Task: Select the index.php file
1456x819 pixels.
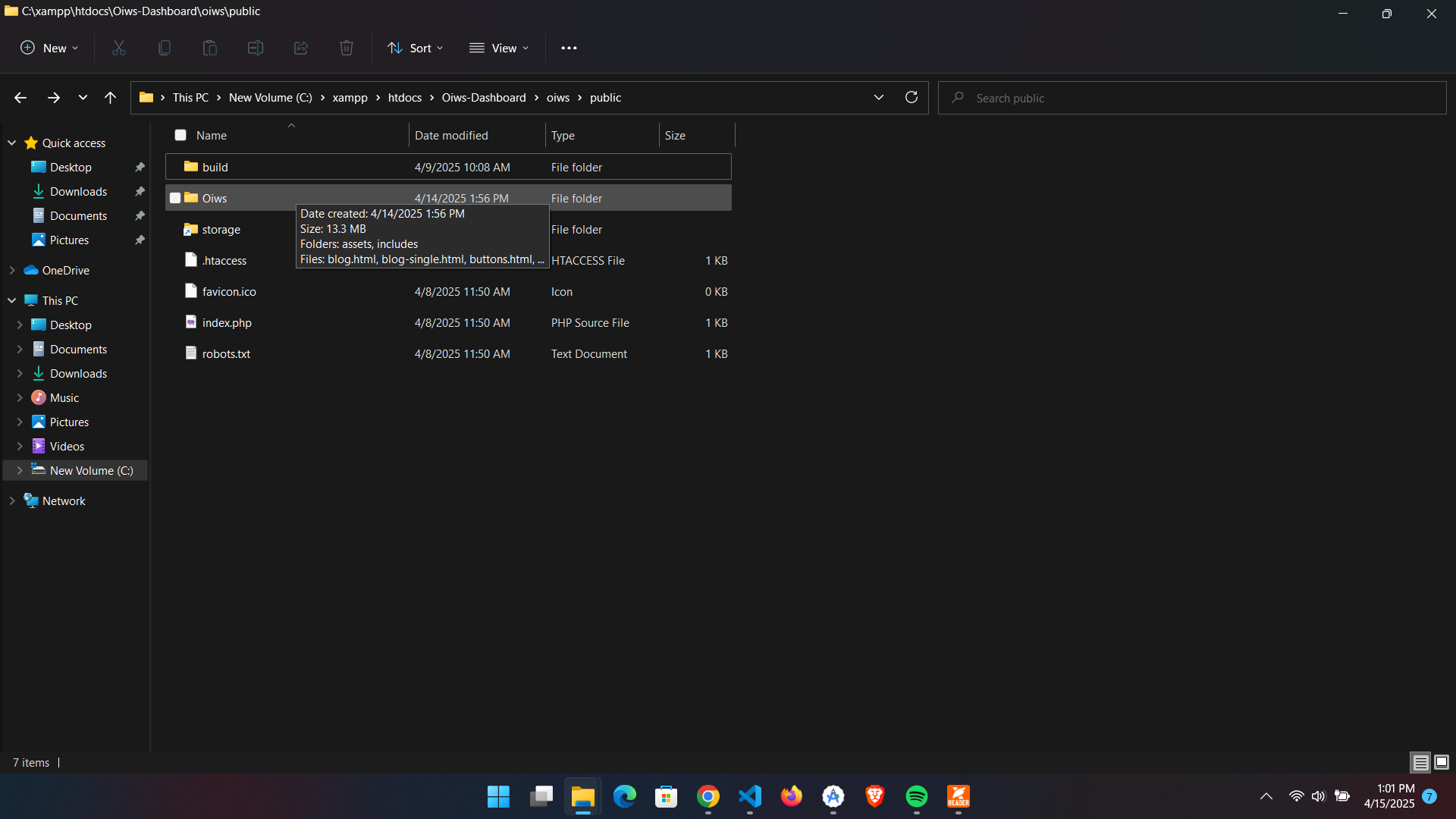Action: tap(227, 322)
